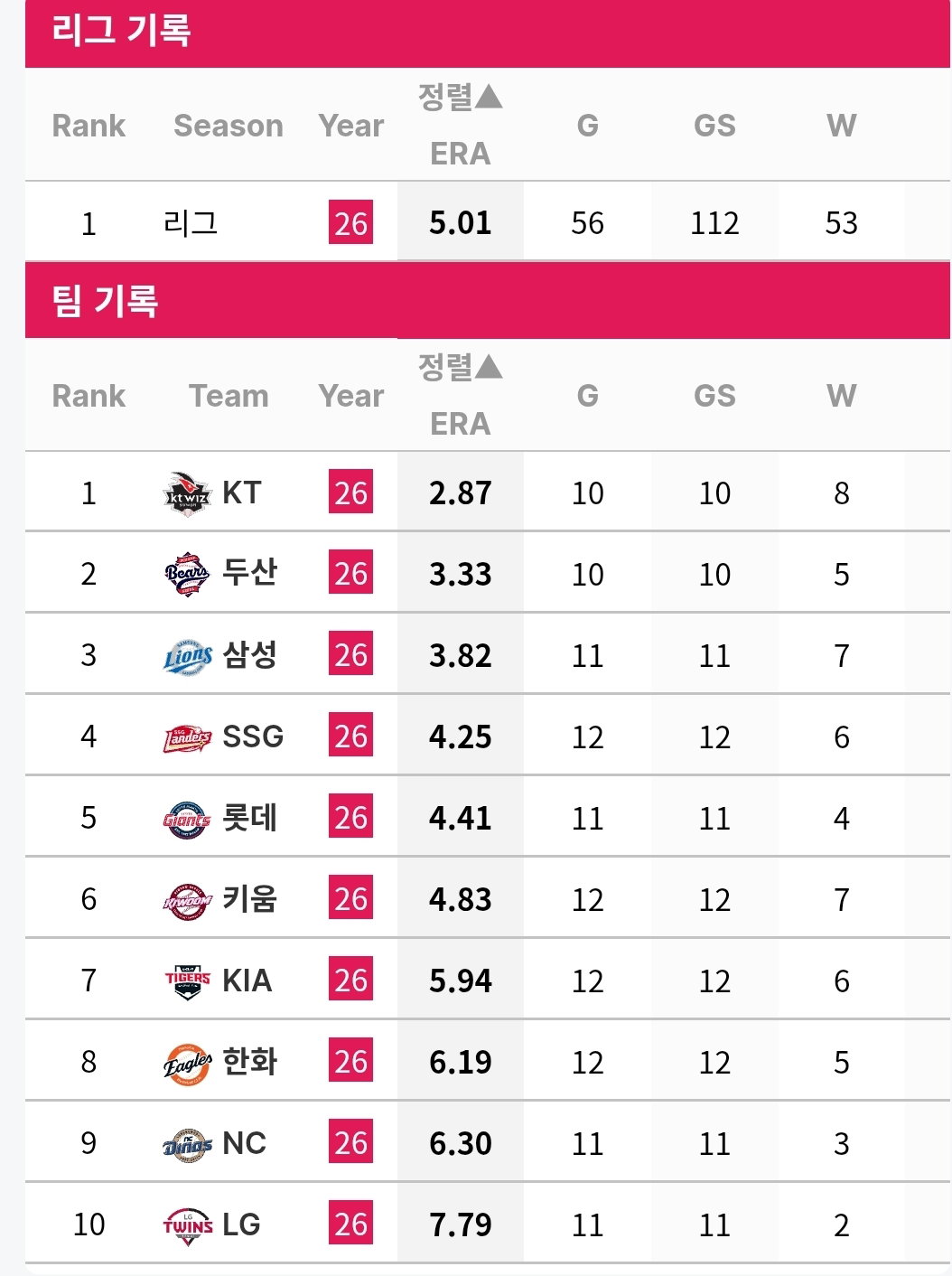Viewport: 952px width, 1276px height.
Task: Click the 26 year badge in league row
Action: point(350,223)
